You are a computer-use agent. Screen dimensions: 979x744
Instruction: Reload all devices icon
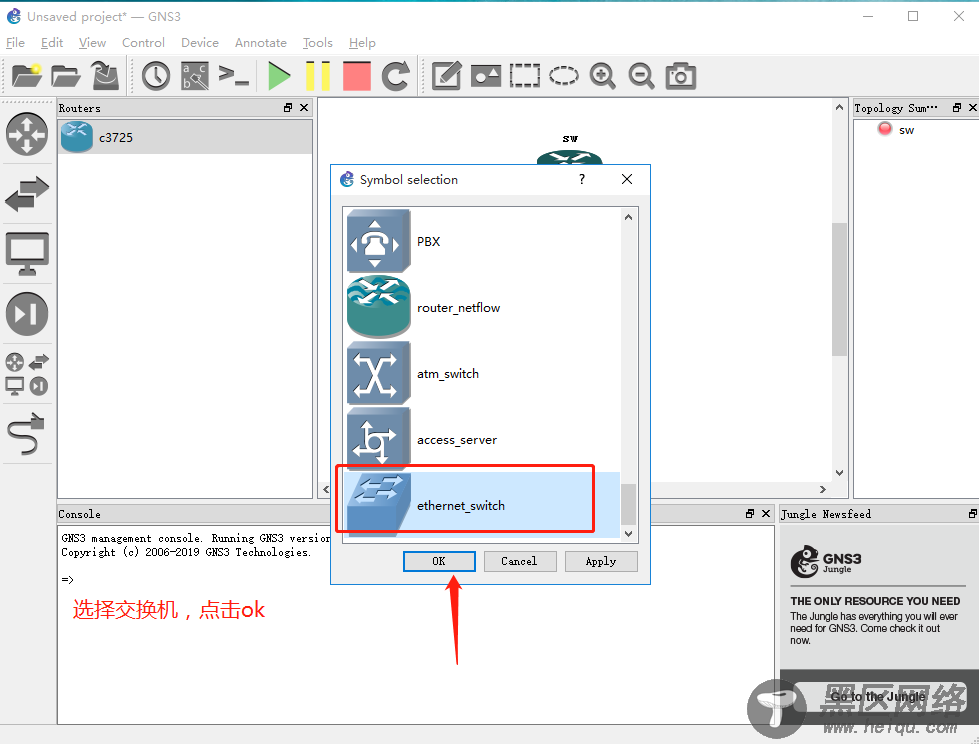(396, 76)
